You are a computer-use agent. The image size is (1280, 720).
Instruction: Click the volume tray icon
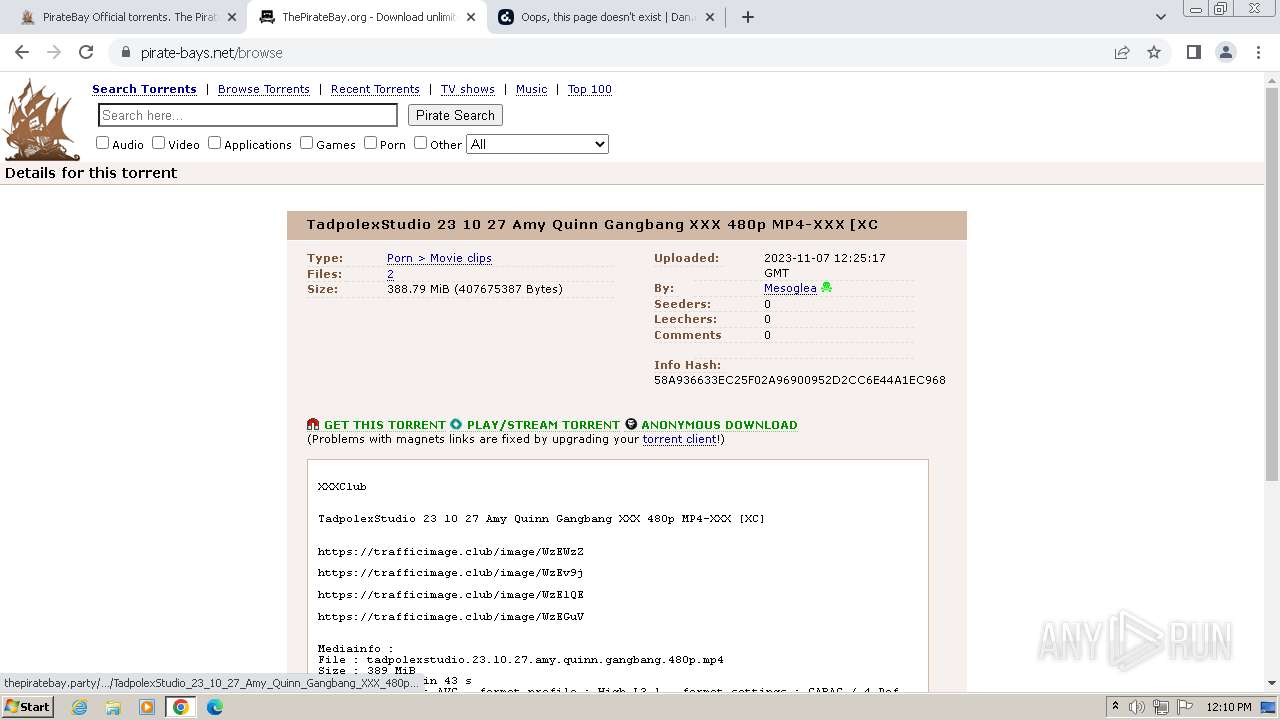[x=1137, y=707]
